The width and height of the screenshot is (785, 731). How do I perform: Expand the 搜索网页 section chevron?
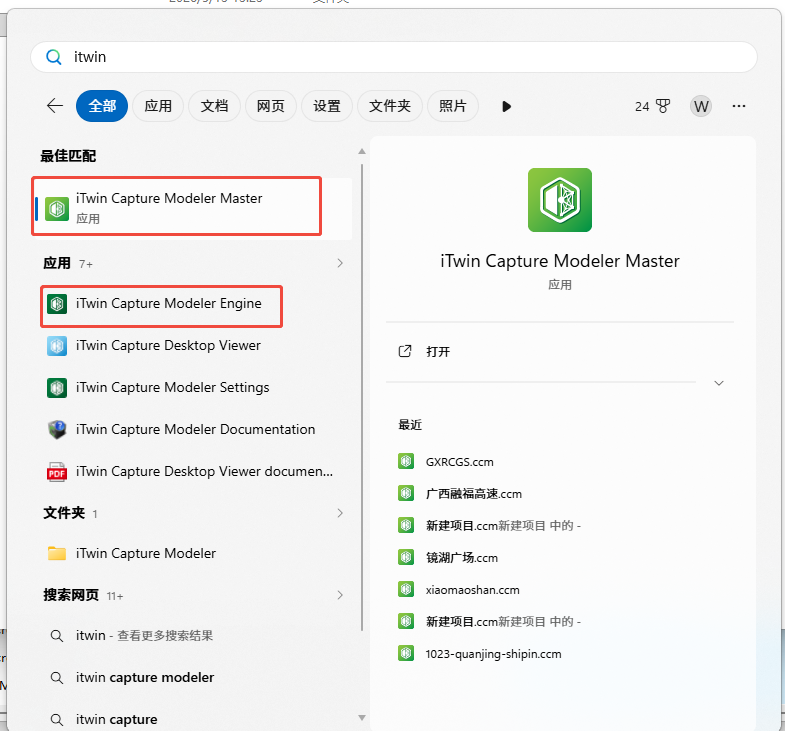coord(340,595)
